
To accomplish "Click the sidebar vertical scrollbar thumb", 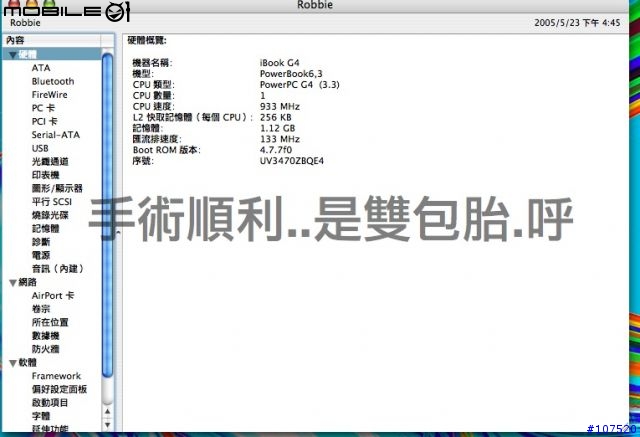I will pyautogui.click(x=108, y=215).
